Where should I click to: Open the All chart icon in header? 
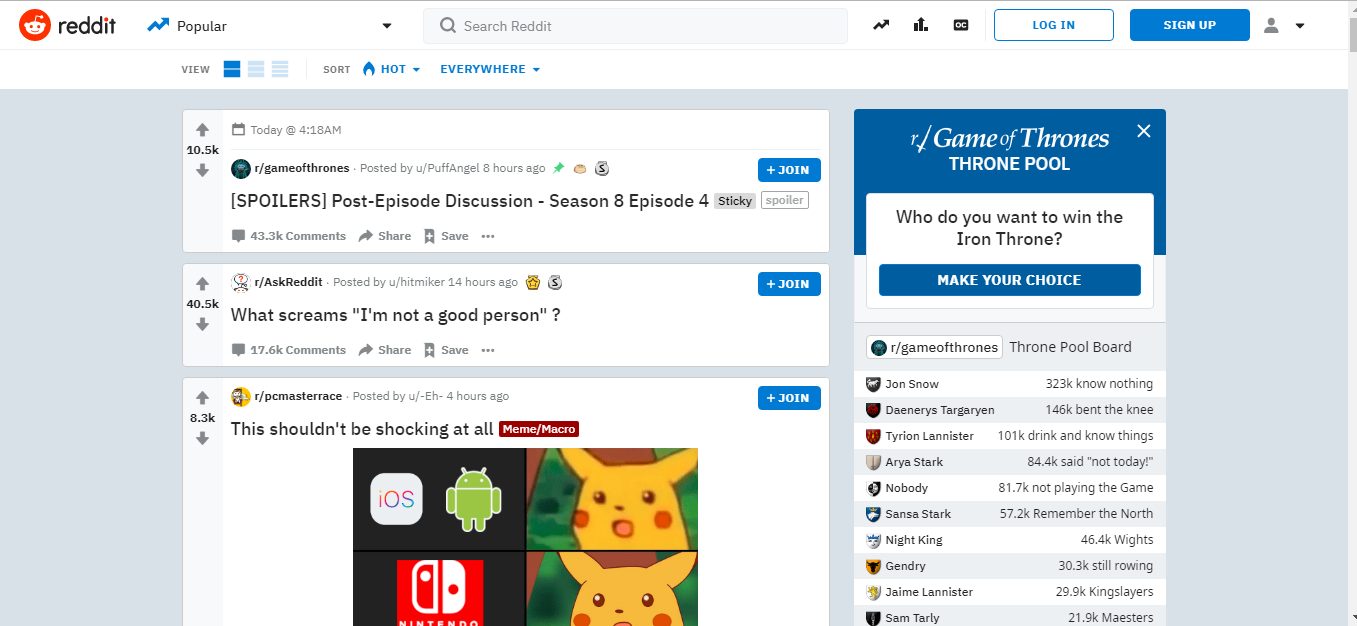click(x=921, y=25)
